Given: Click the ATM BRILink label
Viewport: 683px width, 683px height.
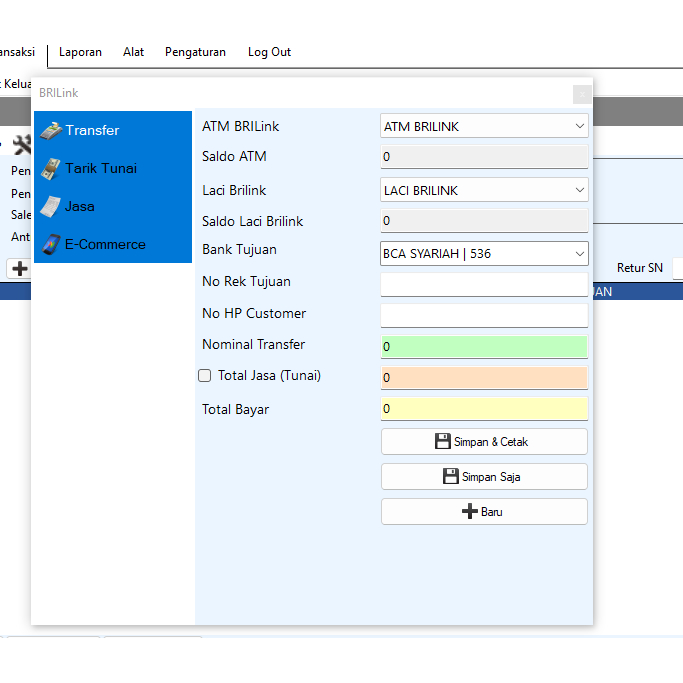Looking at the screenshot, I should 240,126.
